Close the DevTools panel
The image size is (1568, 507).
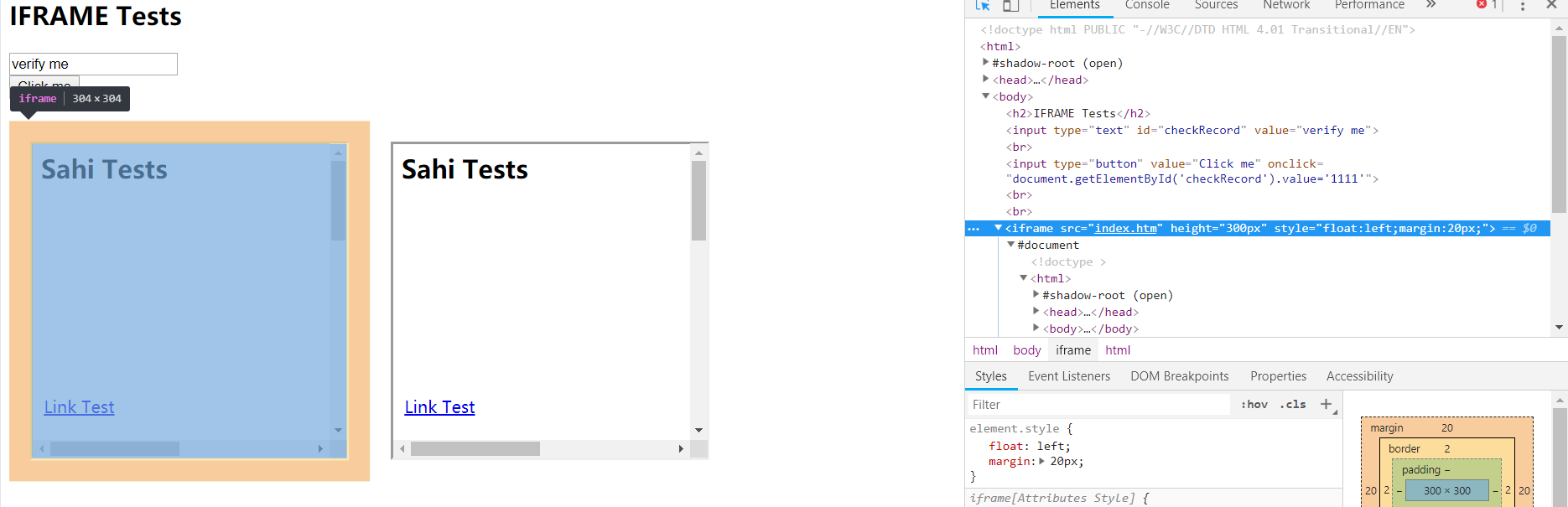(x=1551, y=5)
